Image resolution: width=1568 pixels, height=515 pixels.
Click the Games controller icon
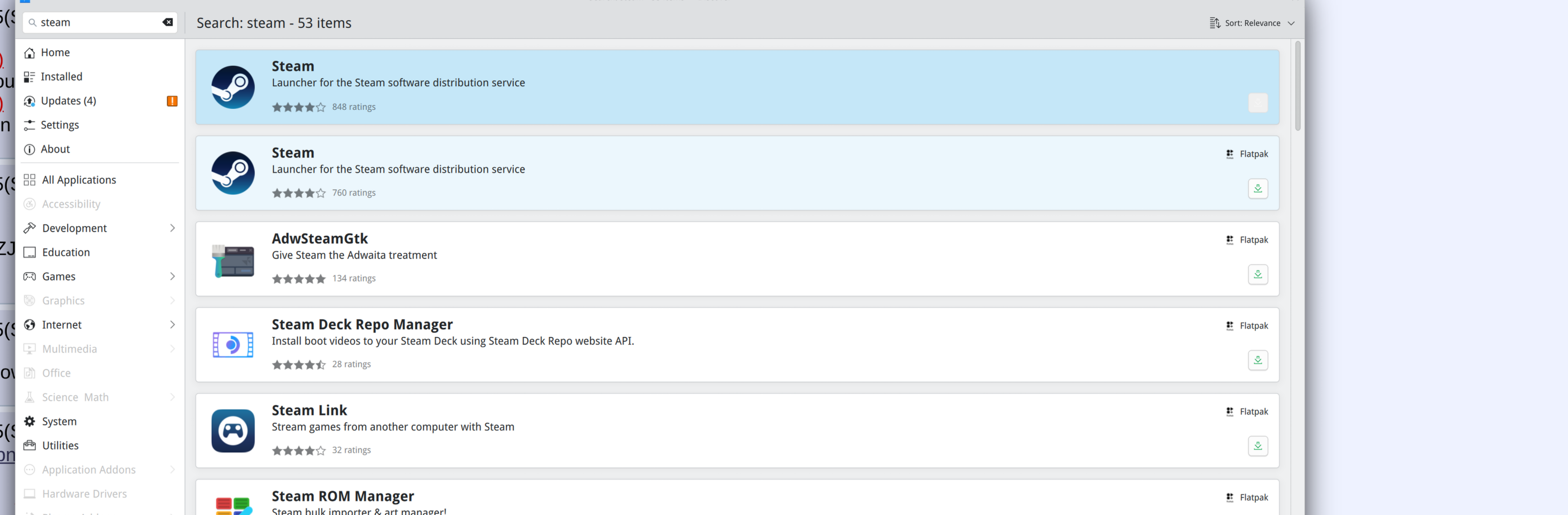(x=29, y=276)
